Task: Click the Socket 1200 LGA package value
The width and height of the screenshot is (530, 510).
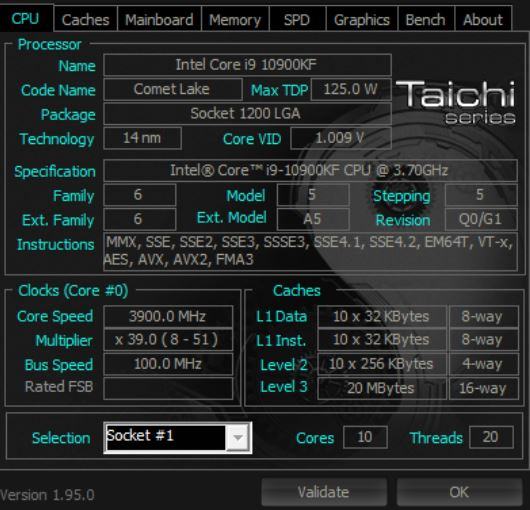Action: (247, 114)
